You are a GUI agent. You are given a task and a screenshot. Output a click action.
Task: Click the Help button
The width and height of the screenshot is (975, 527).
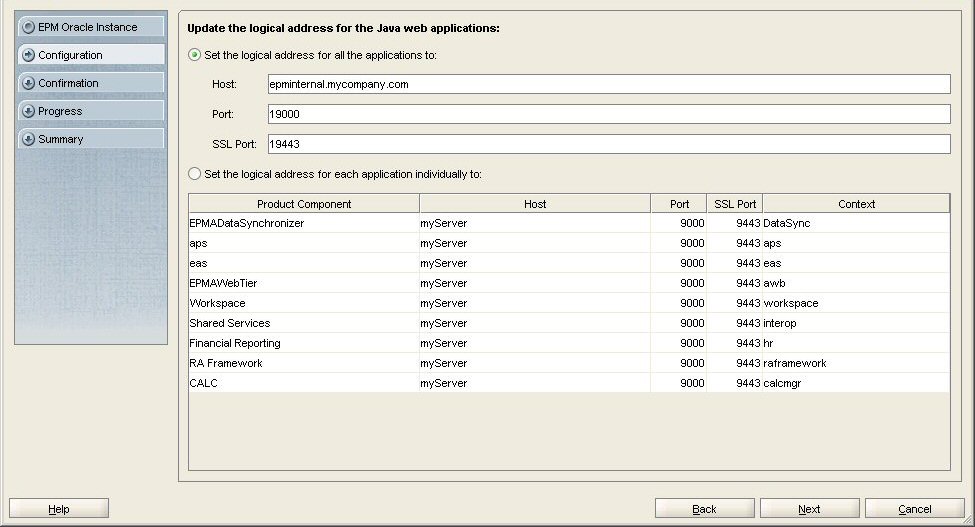coord(59,508)
